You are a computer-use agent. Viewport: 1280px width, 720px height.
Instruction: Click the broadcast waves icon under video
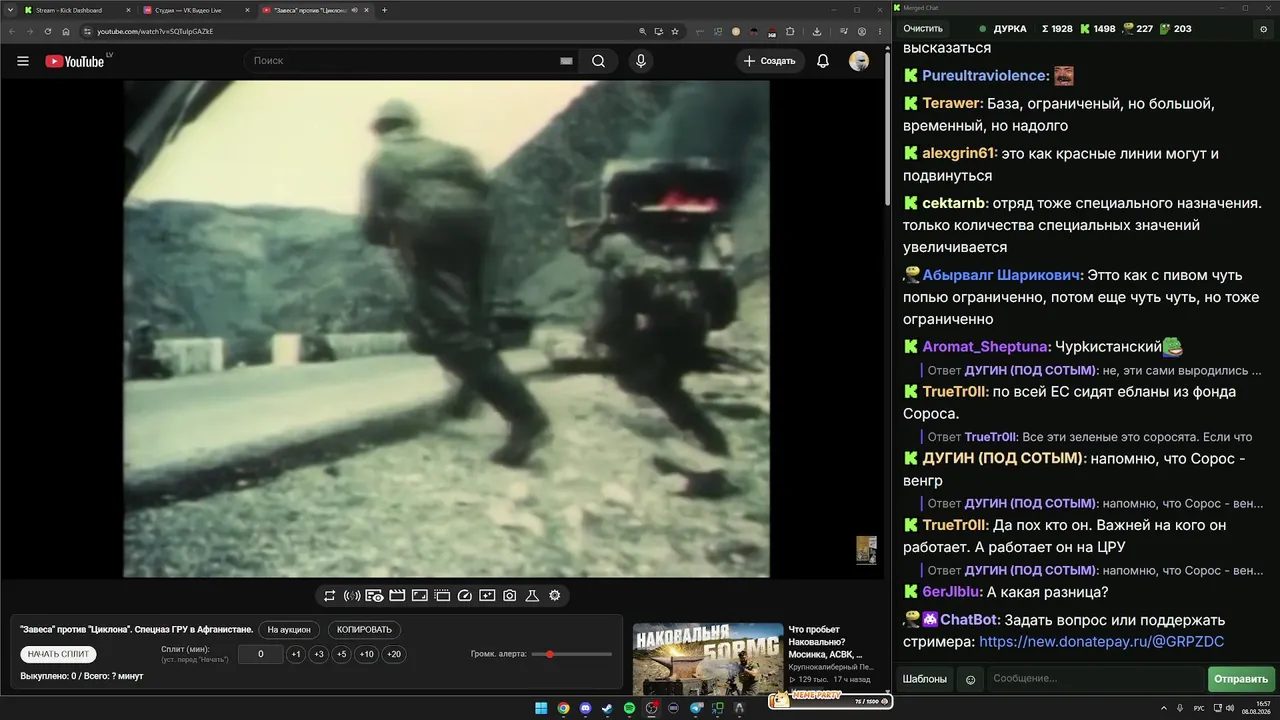tap(352, 595)
